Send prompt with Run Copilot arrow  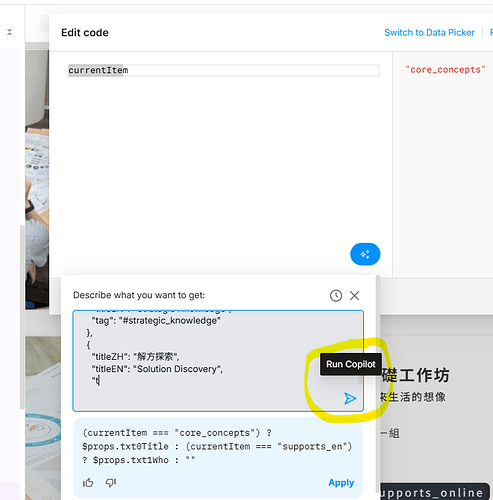click(x=350, y=398)
